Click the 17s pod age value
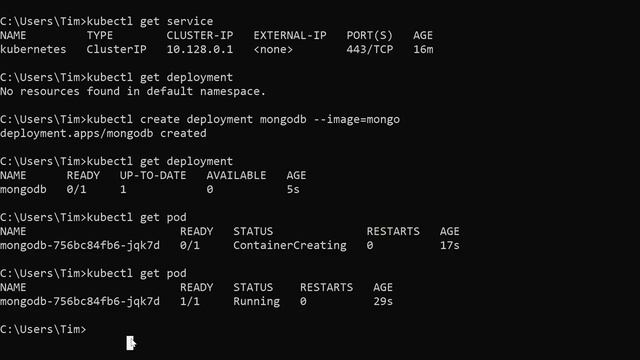Screen dimensions: 640x360 click(449, 245)
